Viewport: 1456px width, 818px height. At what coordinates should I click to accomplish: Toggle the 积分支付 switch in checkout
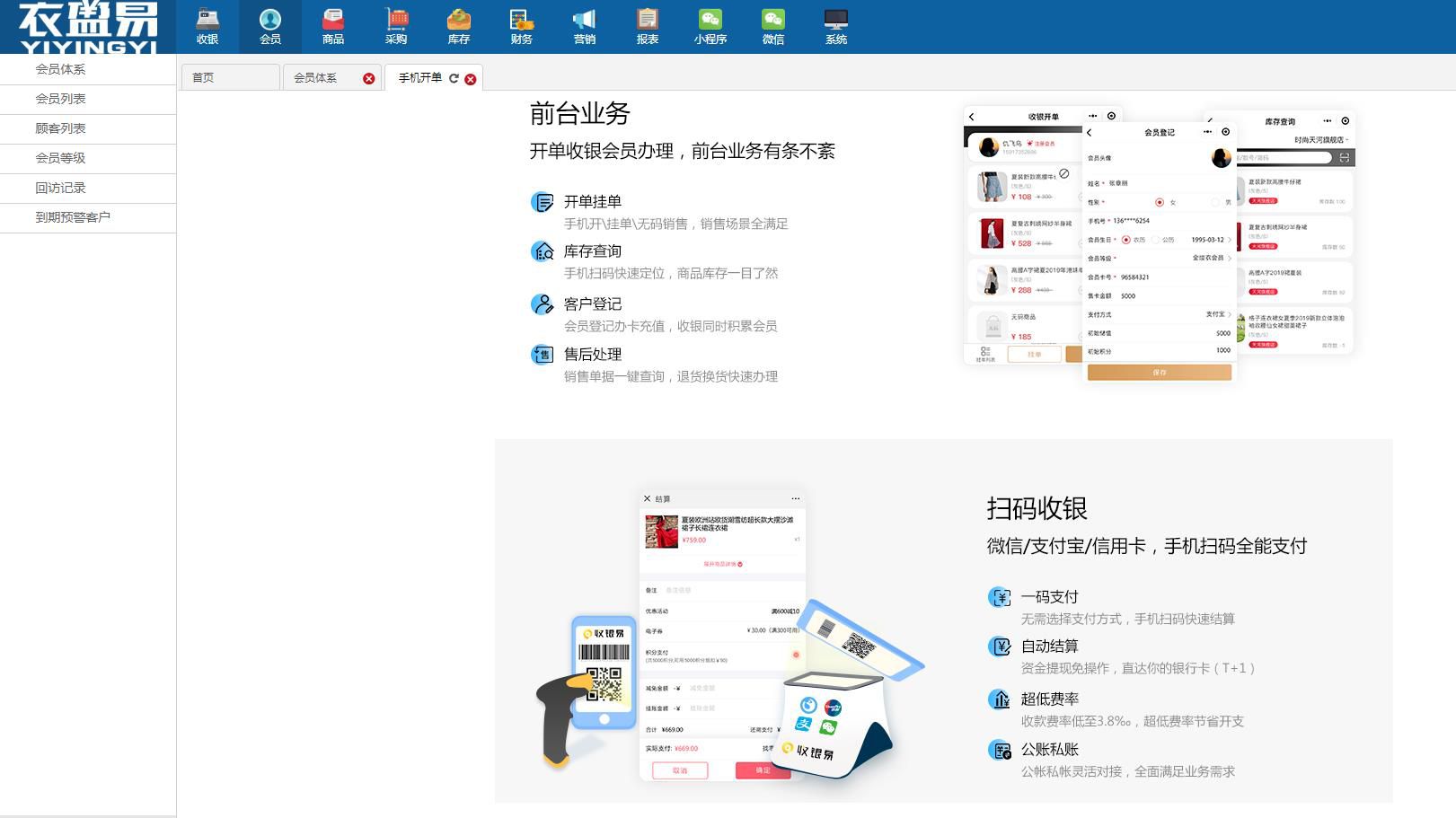tap(796, 655)
